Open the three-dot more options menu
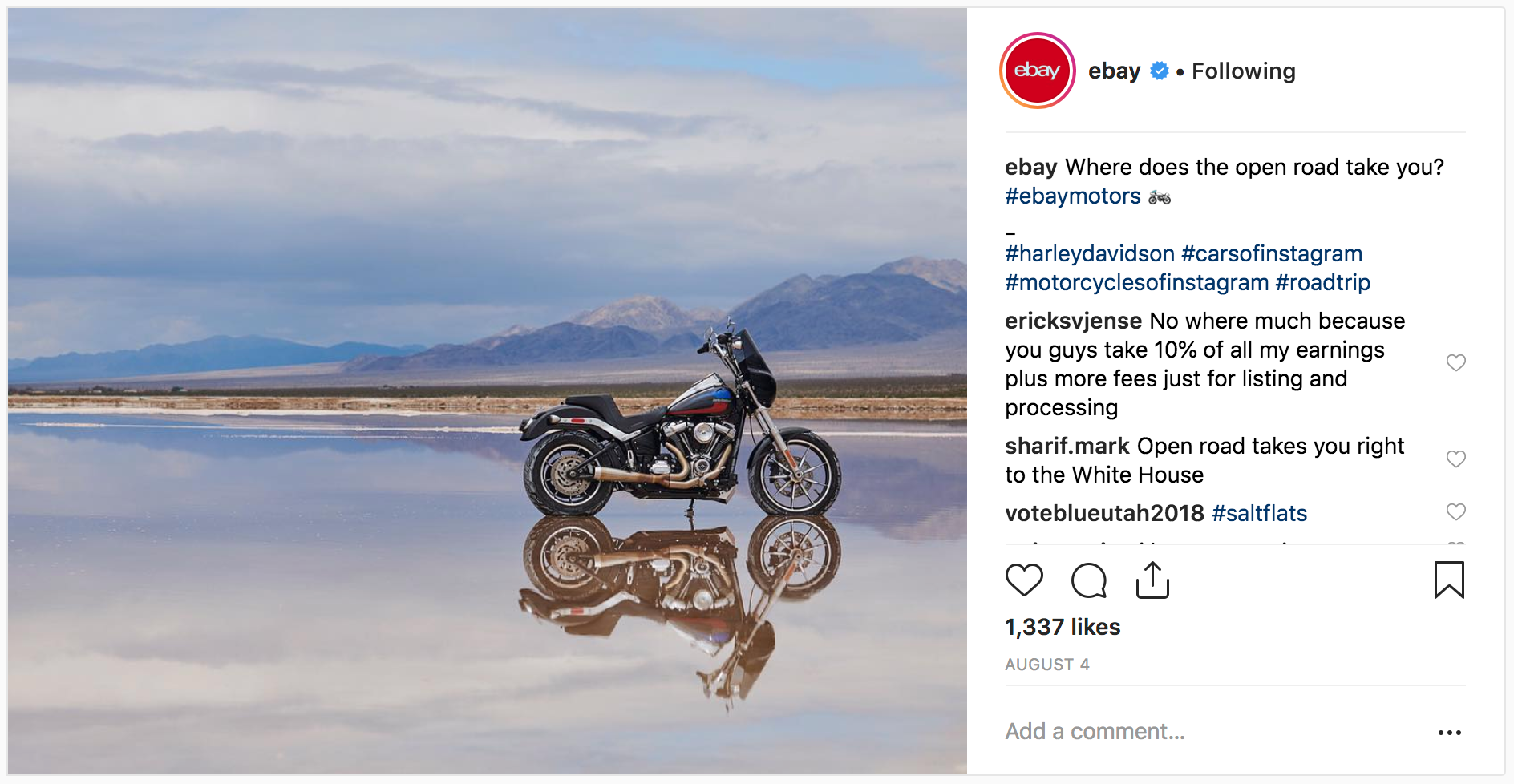This screenshot has width=1514, height=784. click(x=1449, y=733)
